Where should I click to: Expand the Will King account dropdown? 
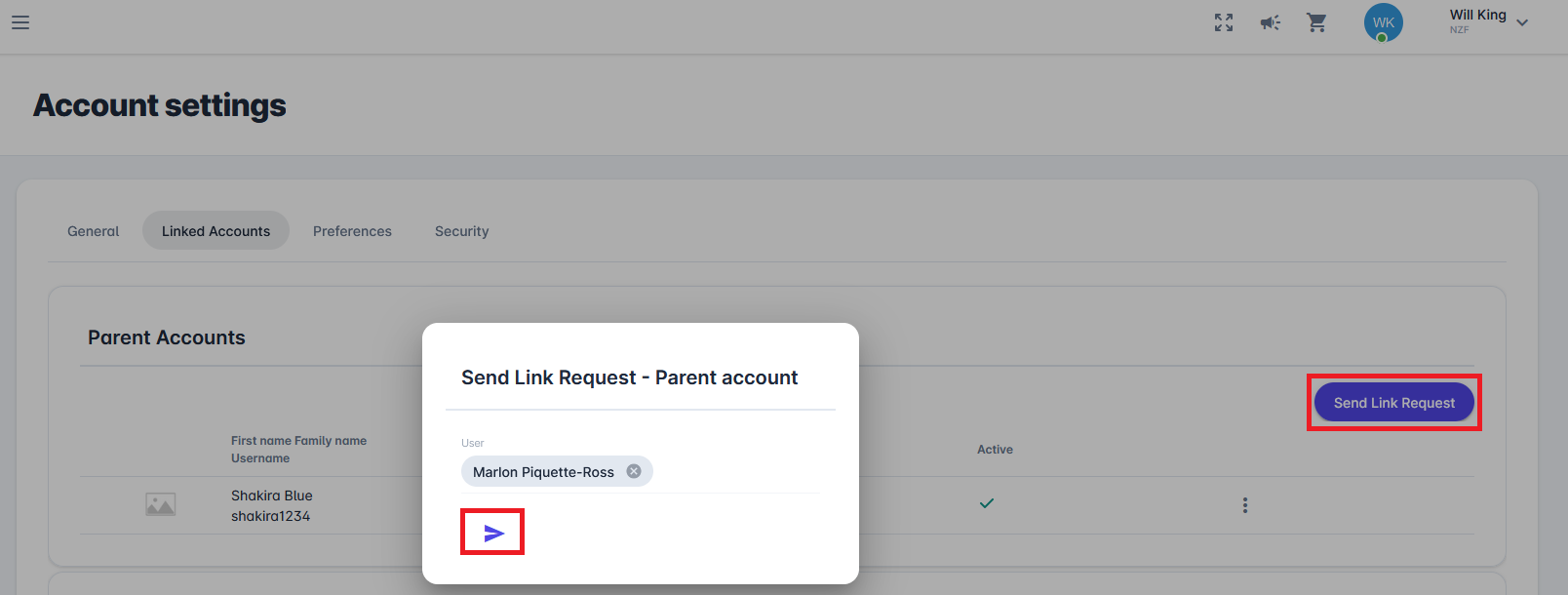(1522, 22)
